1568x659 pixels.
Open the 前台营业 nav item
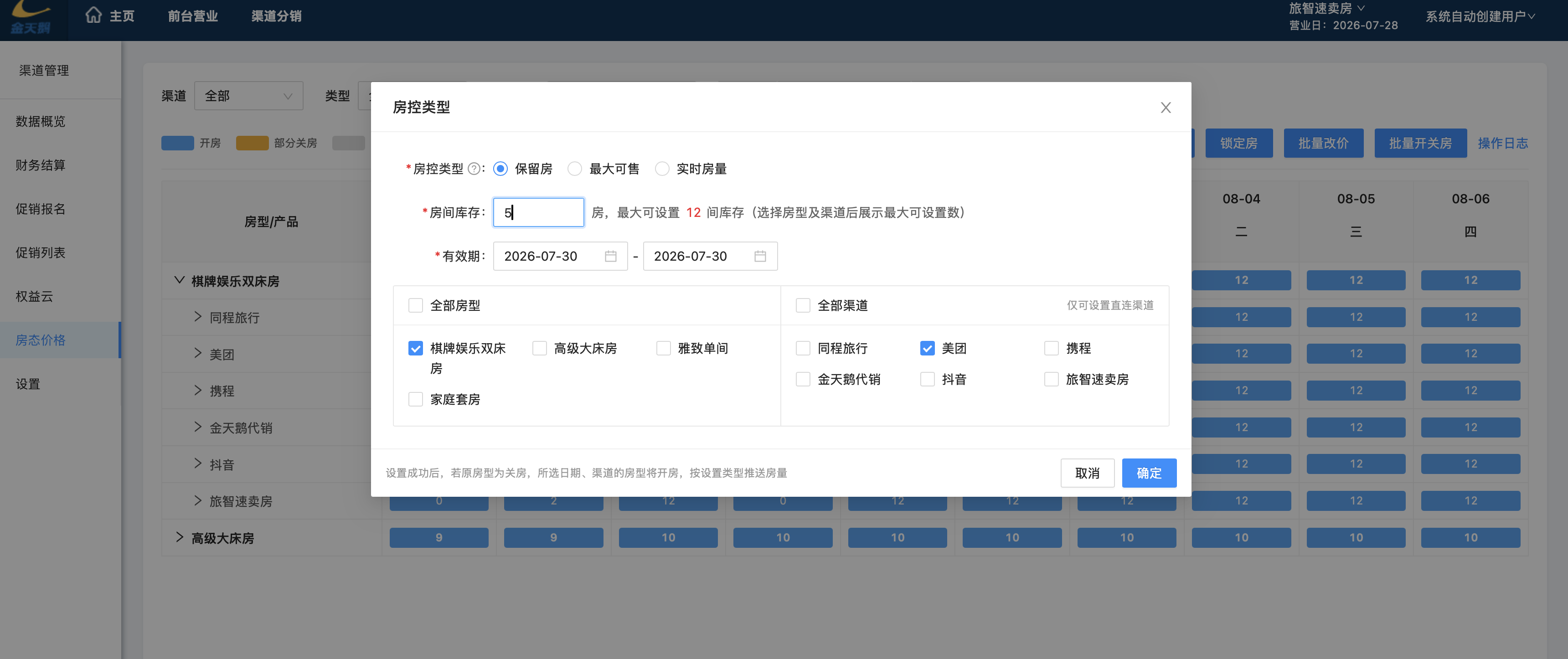click(193, 16)
